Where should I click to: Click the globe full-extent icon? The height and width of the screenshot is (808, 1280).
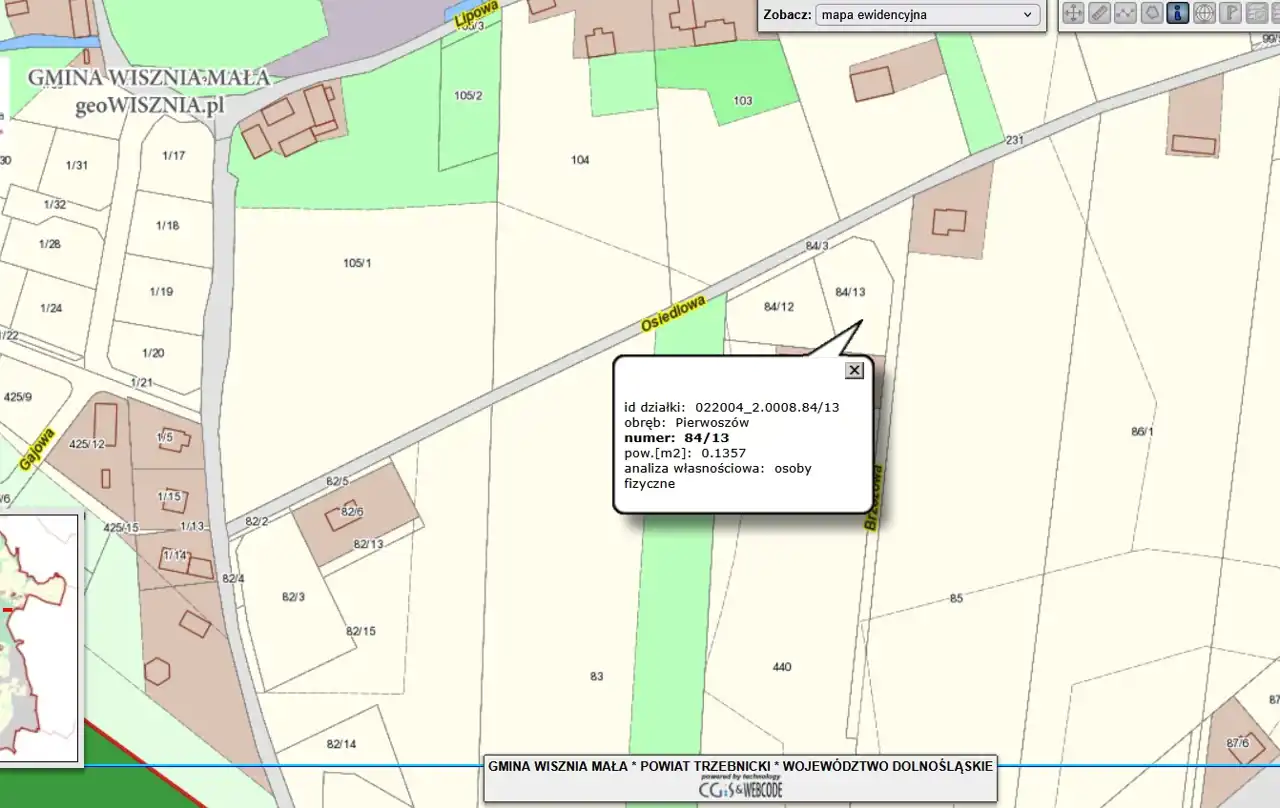click(1204, 14)
